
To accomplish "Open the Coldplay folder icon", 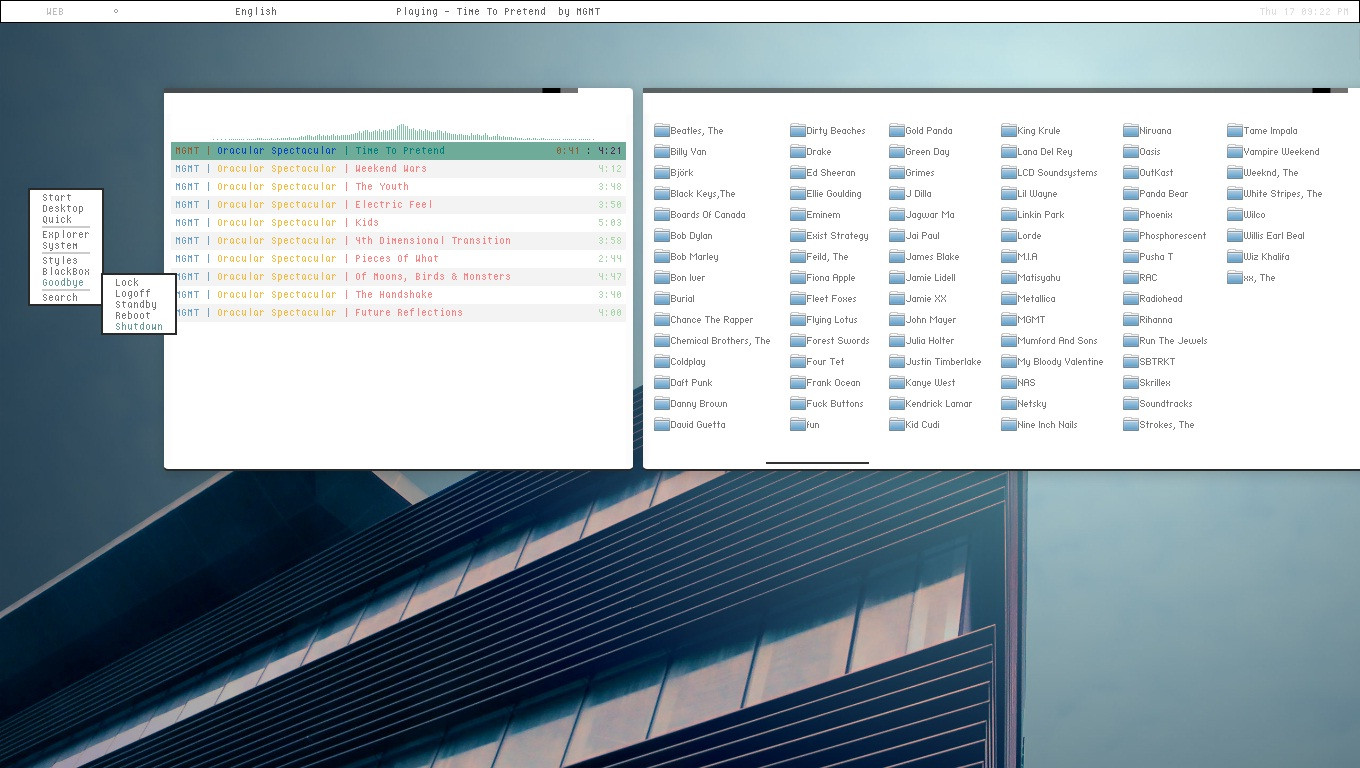I will click(662, 362).
